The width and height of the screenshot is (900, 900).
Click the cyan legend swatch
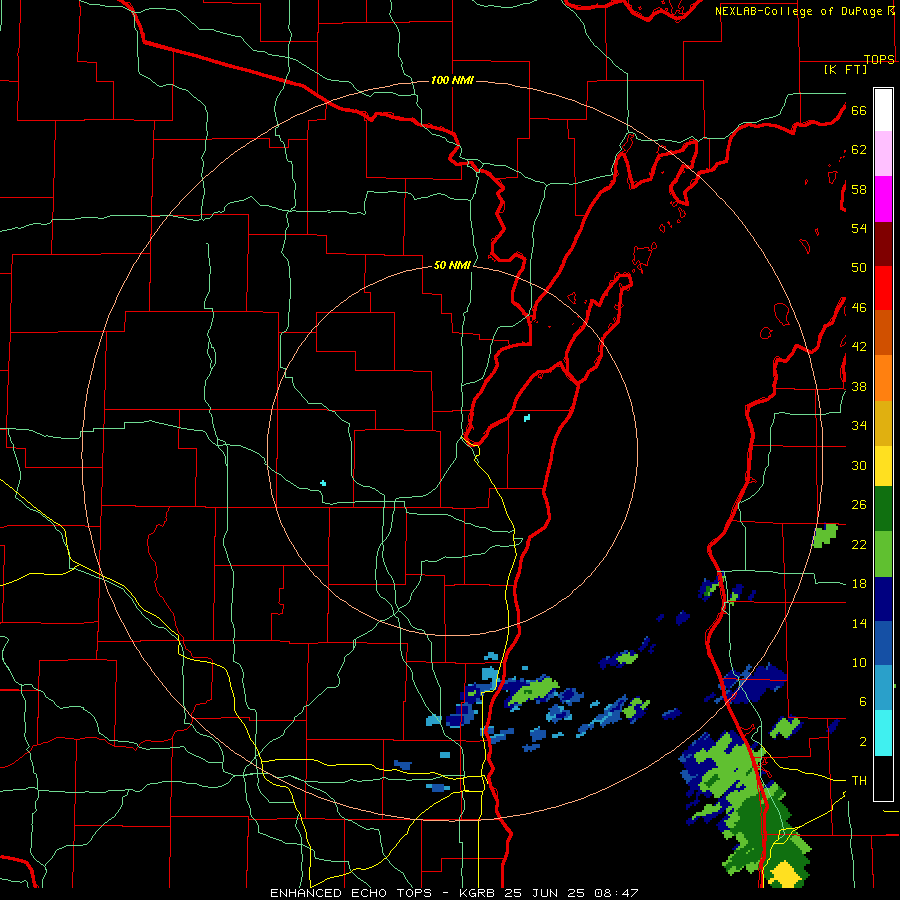pyautogui.click(x=883, y=733)
